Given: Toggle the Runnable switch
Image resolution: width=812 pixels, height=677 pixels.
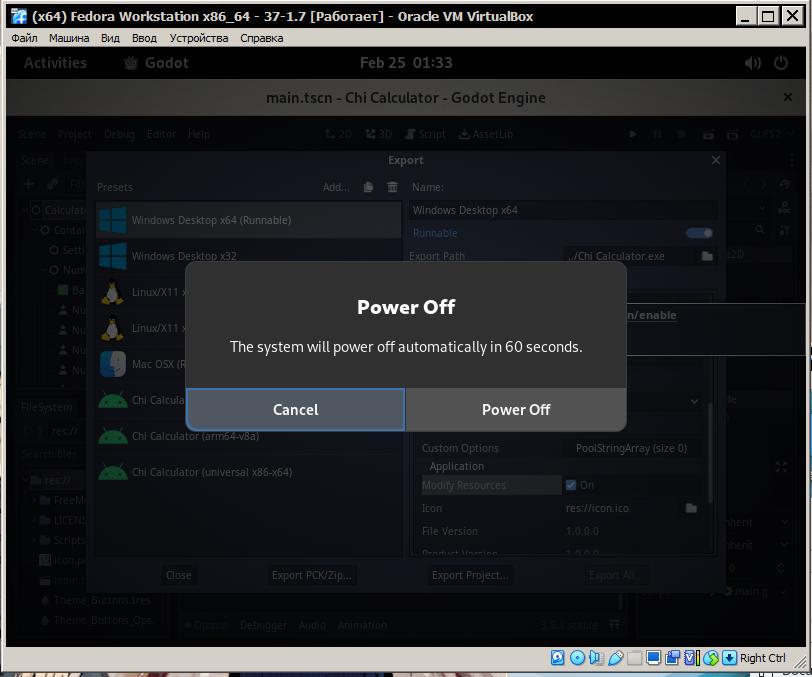Looking at the screenshot, I should pos(699,233).
